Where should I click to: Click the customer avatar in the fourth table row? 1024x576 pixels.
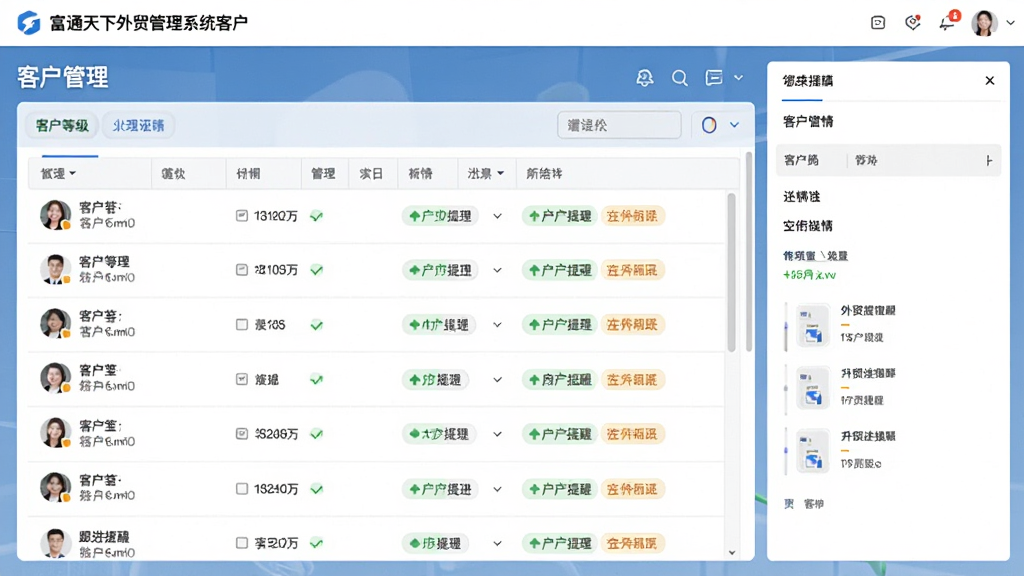click(55, 377)
